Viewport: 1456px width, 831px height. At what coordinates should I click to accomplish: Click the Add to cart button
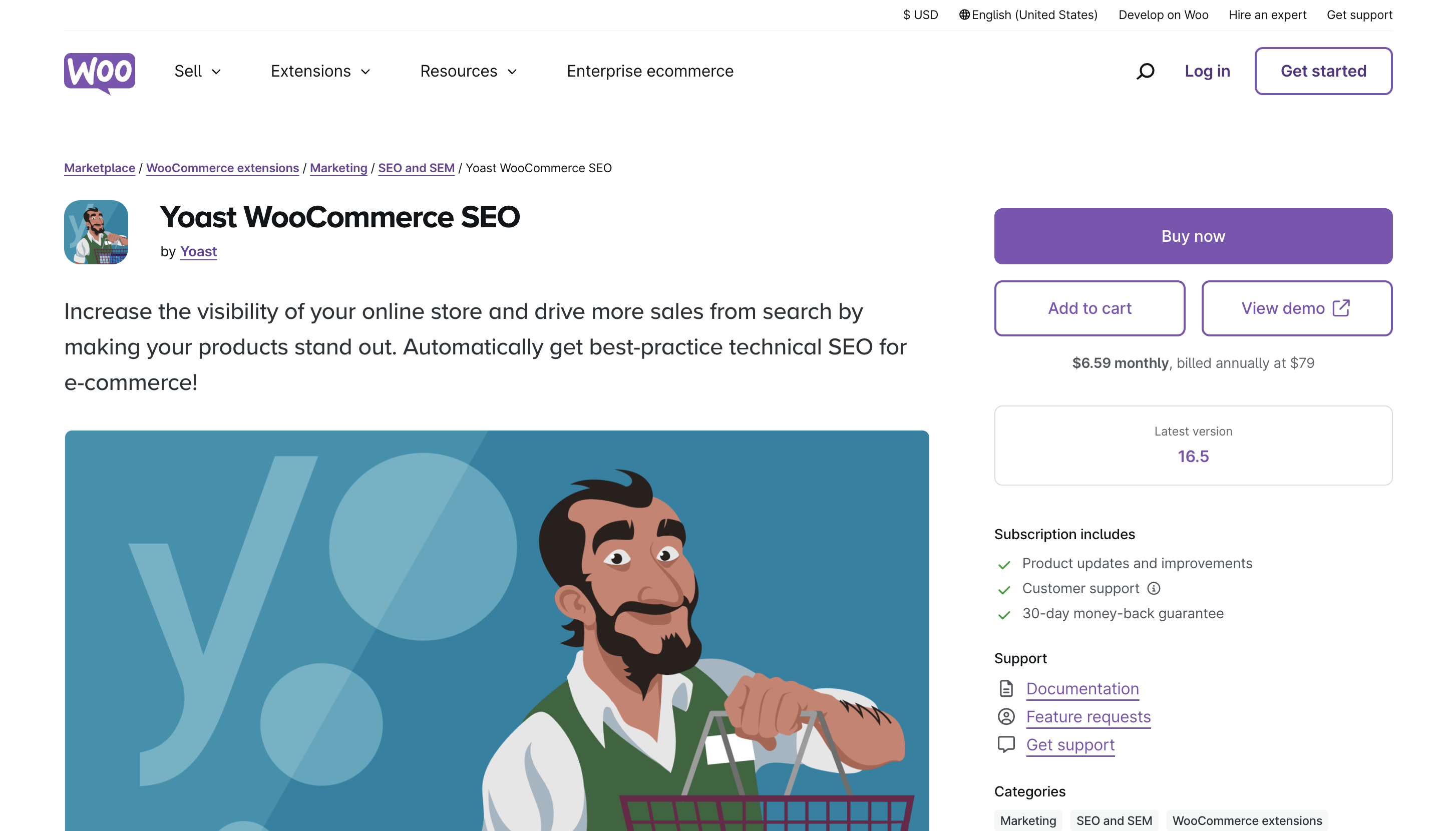[1089, 308]
